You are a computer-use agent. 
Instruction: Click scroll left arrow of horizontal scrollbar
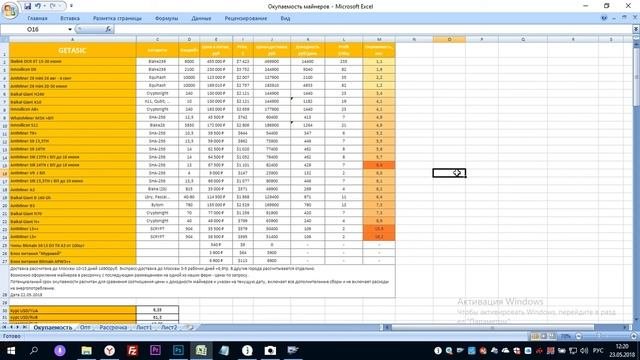387,327
